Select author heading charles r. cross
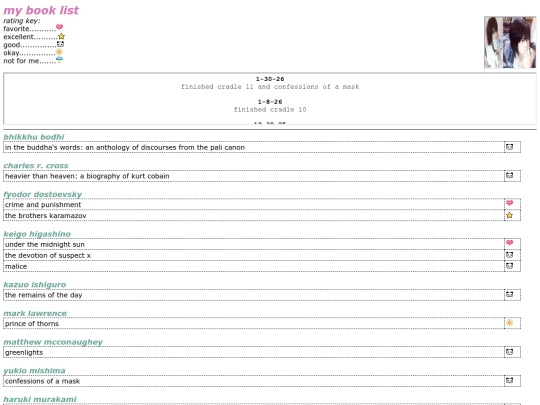Screen dimensions: 540x405 pyautogui.click(x=36, y=166)
